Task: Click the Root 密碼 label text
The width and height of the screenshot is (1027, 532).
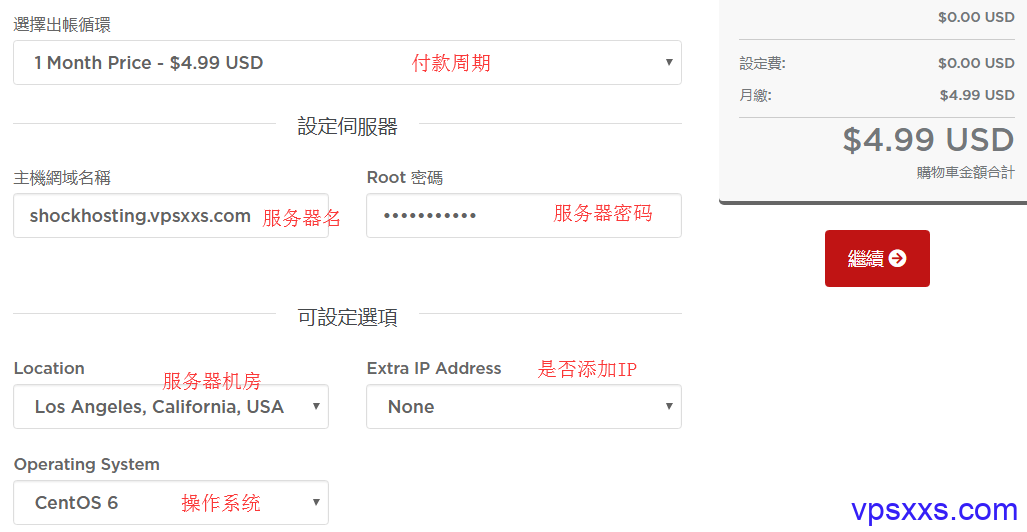Action: point(405,178)
